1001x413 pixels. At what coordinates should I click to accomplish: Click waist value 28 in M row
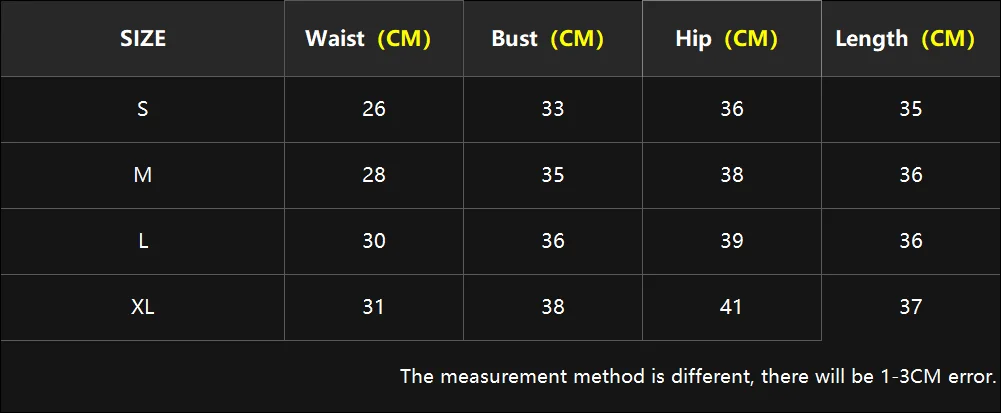[x=374, y=175]
